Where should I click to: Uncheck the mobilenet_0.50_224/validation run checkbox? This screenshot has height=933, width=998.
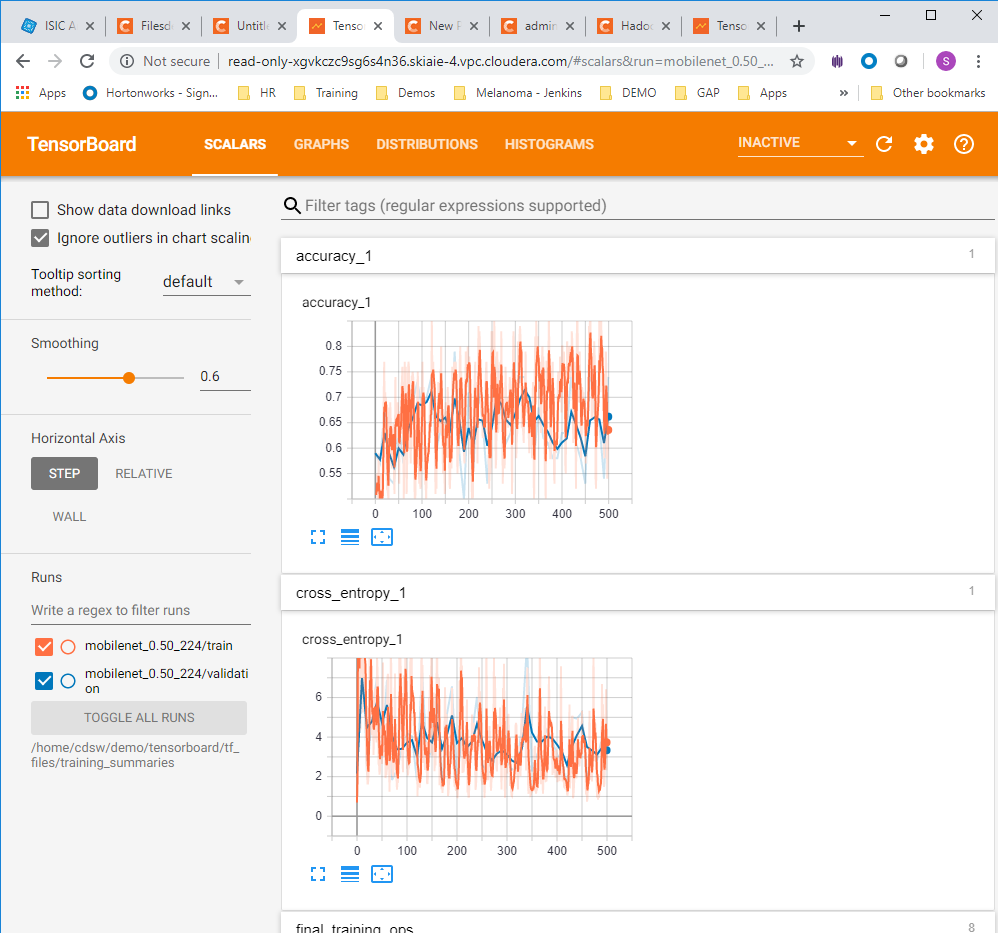coord(44,680)
